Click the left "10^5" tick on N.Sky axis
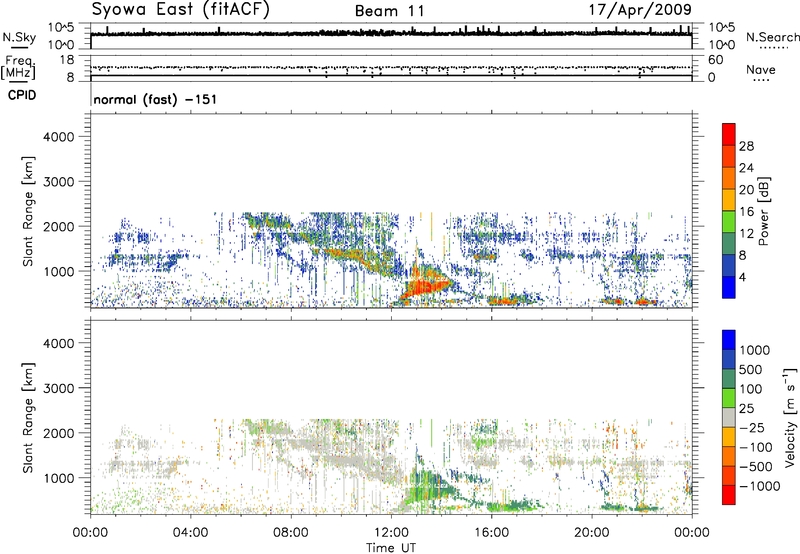 pyautogui.click(x=61, y=27)
